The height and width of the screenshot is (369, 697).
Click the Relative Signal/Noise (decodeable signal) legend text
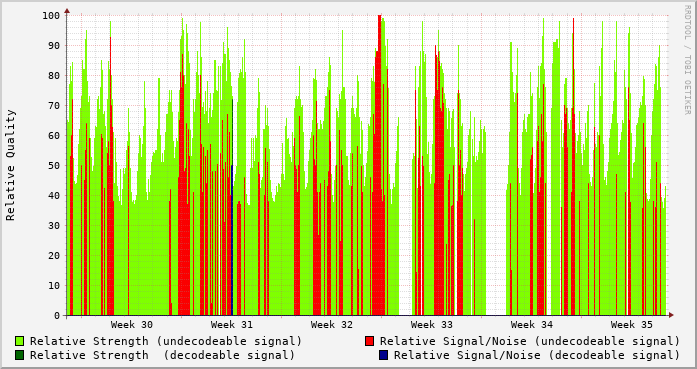(537, 355)
